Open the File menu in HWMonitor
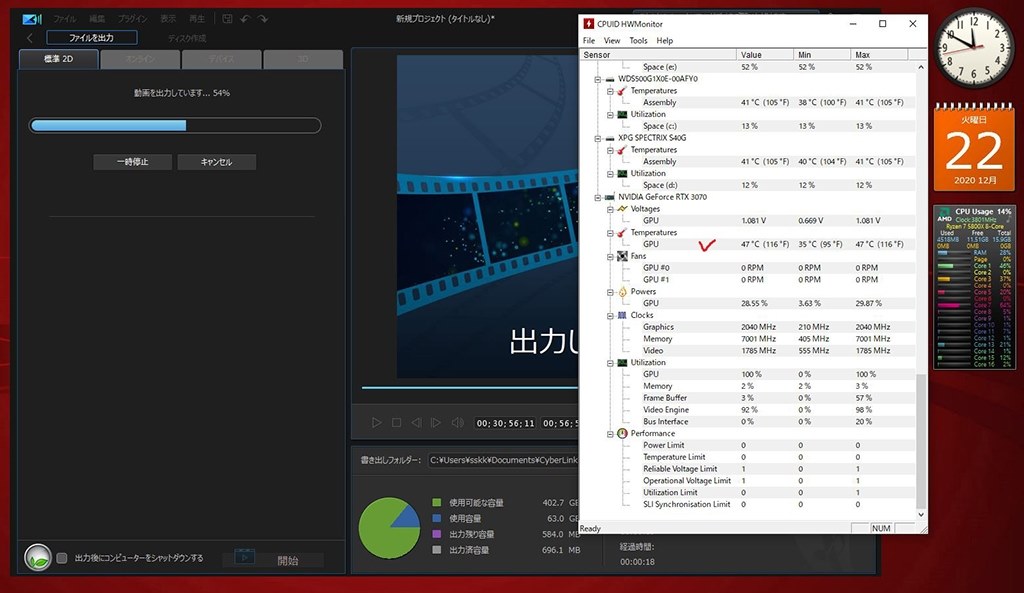The image size is (1024, 593). [x=589, y=40]
